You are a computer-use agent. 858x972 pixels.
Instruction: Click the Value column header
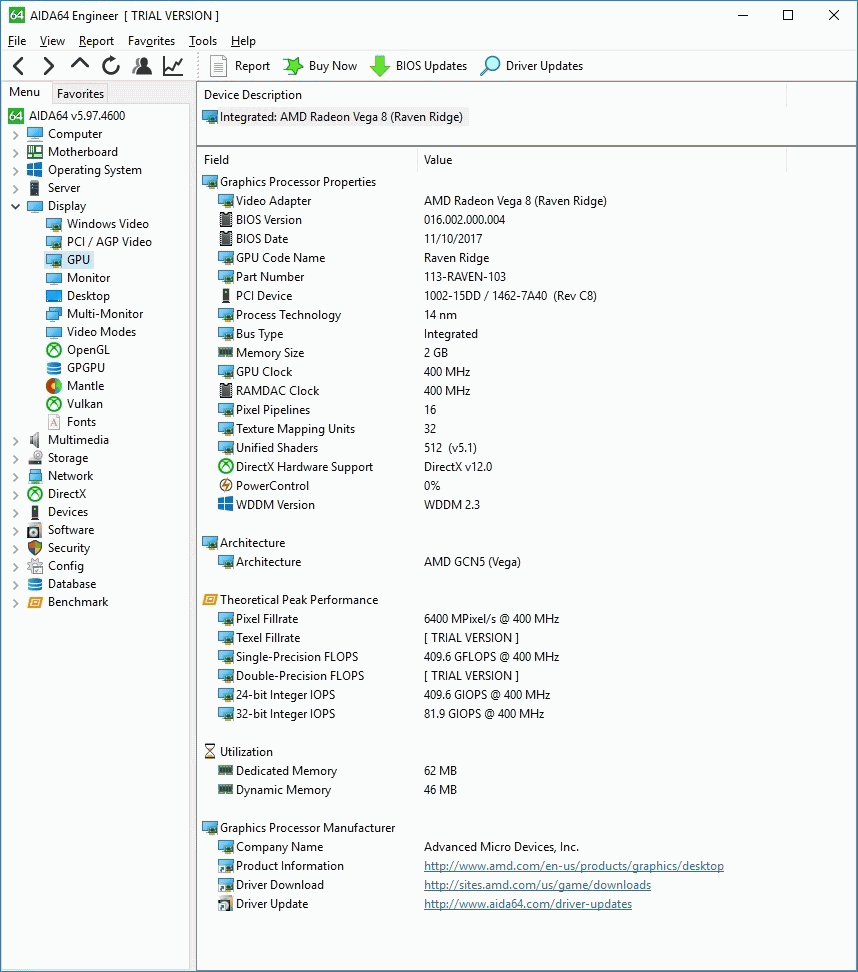[x=601, y=160]
